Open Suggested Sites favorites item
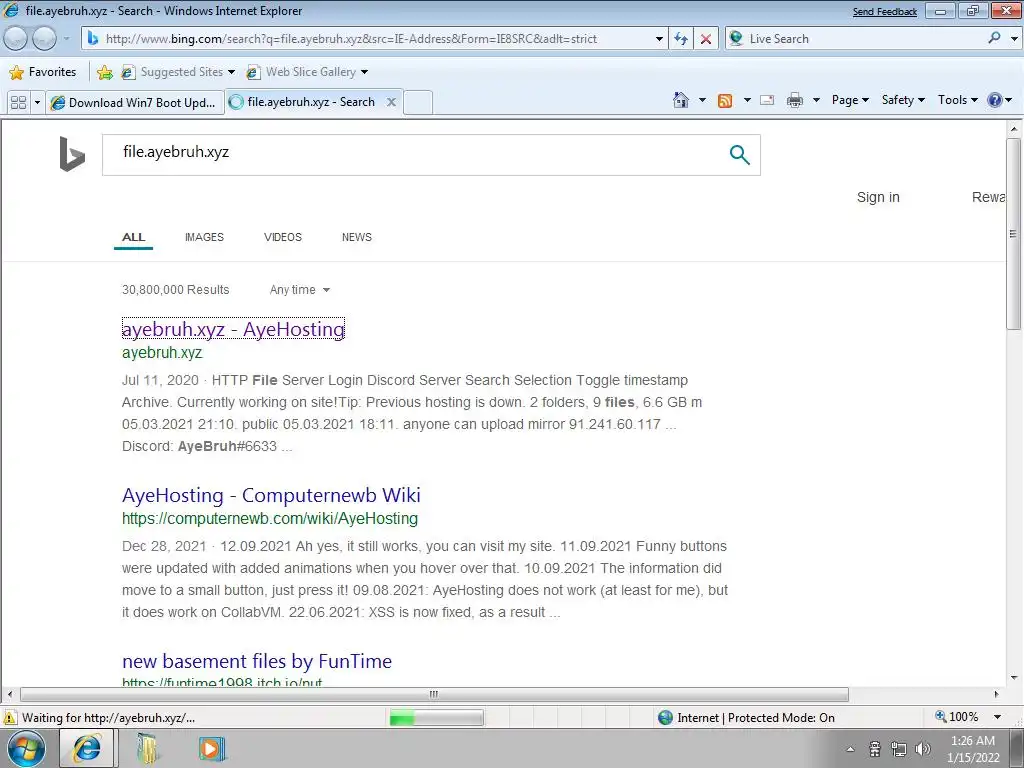Screen dimensions: 1024x768 pyautogui.click(x=178, y=72)
